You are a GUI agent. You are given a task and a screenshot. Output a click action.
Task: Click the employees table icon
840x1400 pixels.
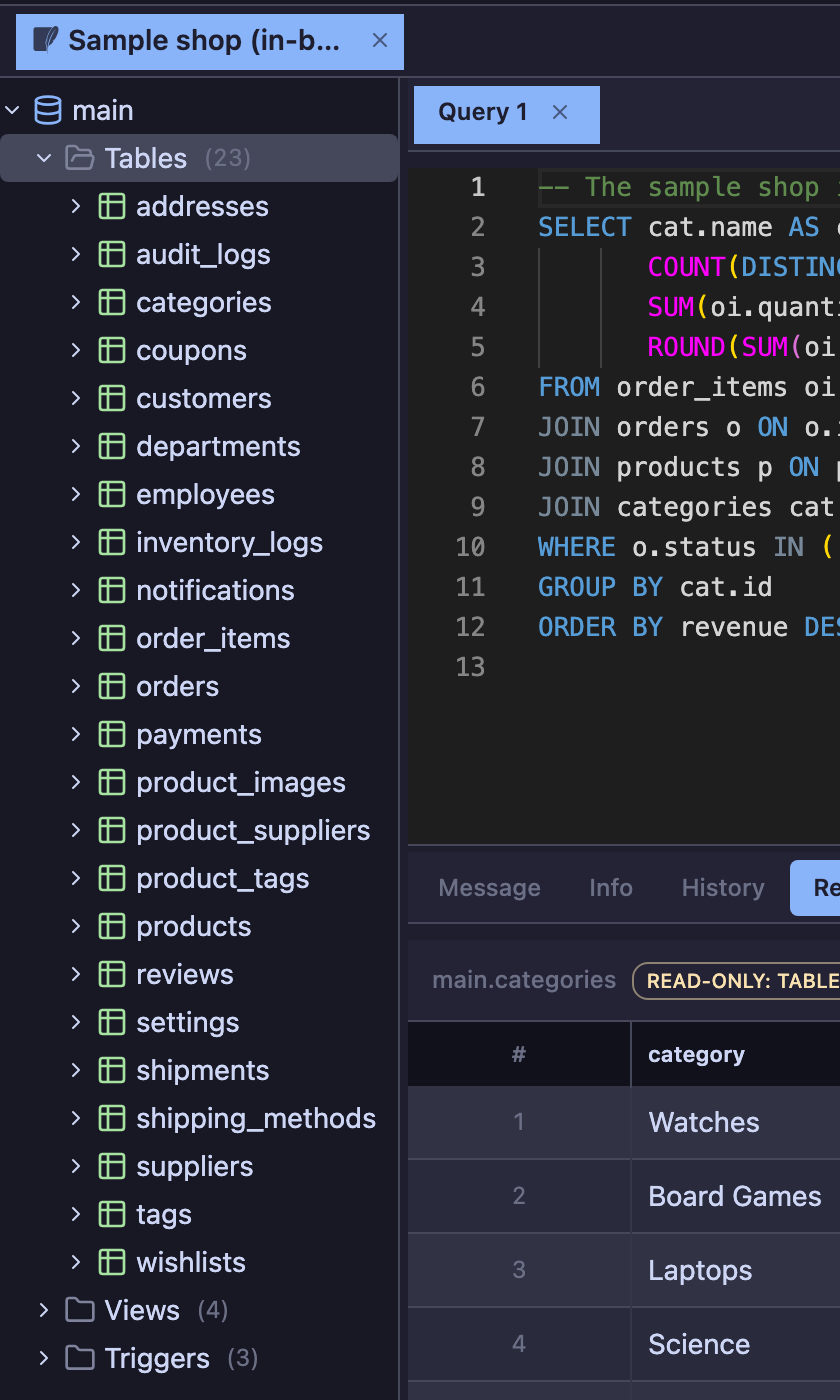click(x=111, y=494)
